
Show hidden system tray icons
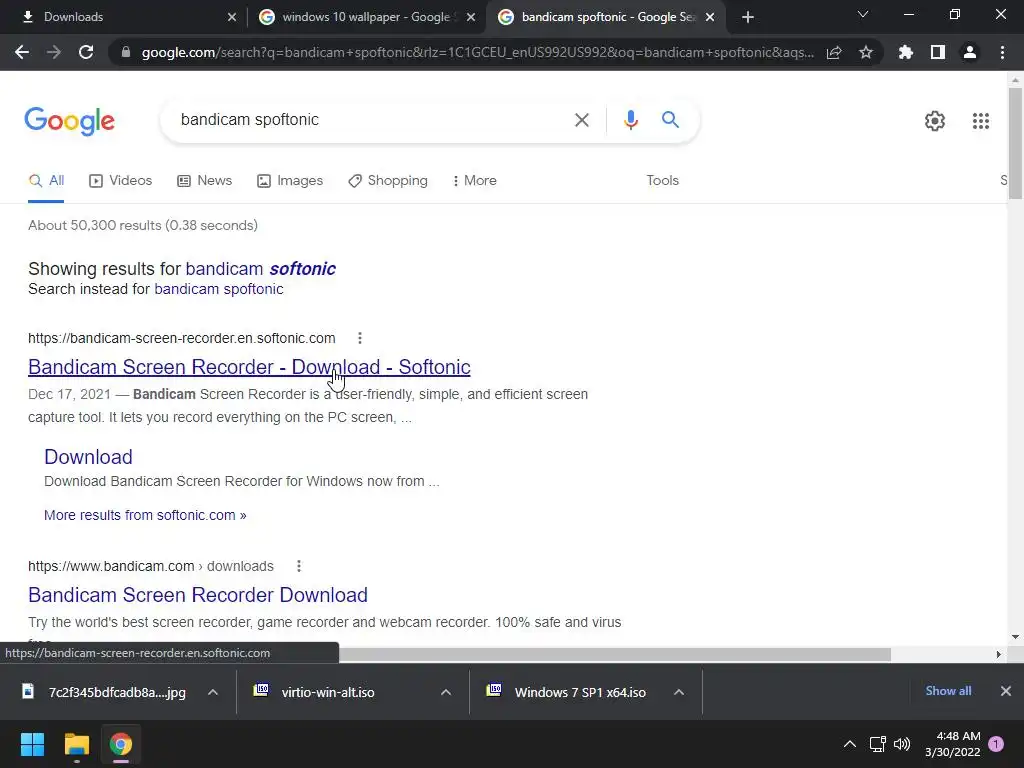tap(850, 744)
